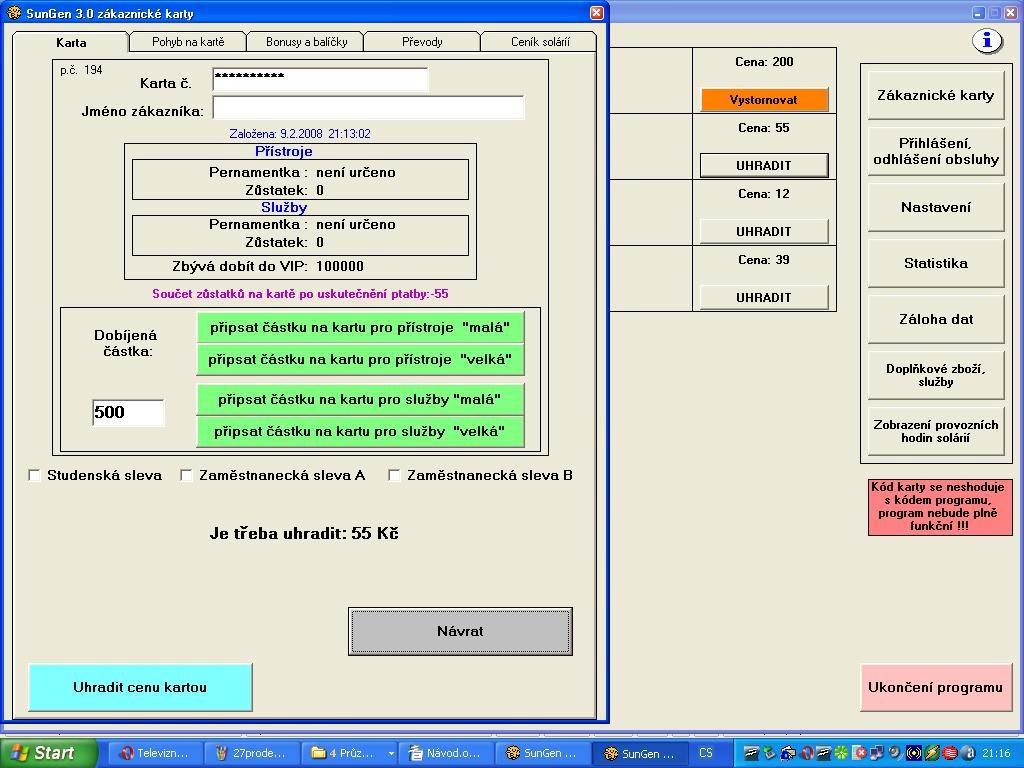
Task: Click the "Je třeba uhradit: 55 Kč" text
Action: pyautogui.click(x=304, y=534)
